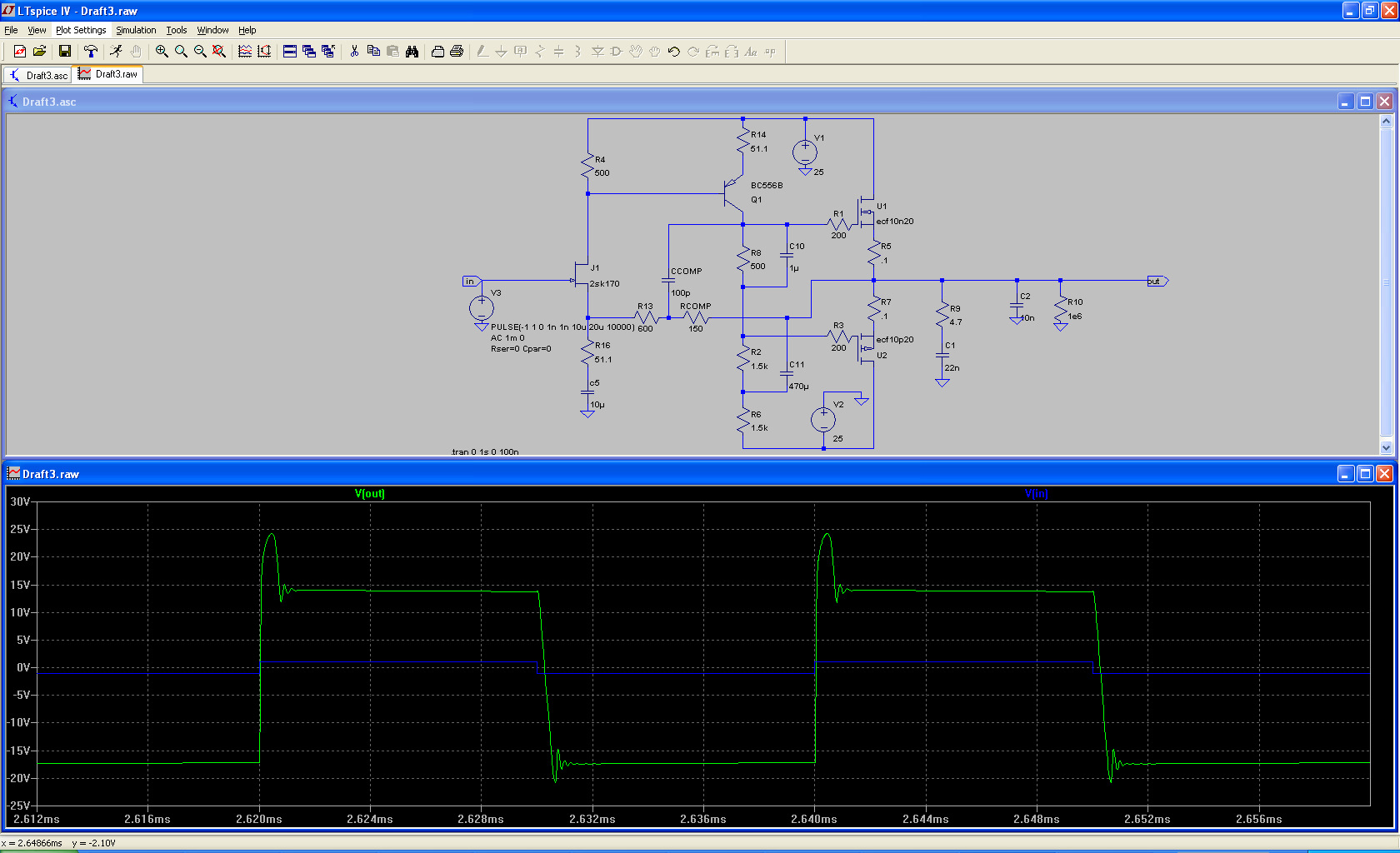The height and width of the screenshot is (853, 1400).
Task: Select the Inductor placement tool
Action: pyautogui.click(x=578, y=52)
